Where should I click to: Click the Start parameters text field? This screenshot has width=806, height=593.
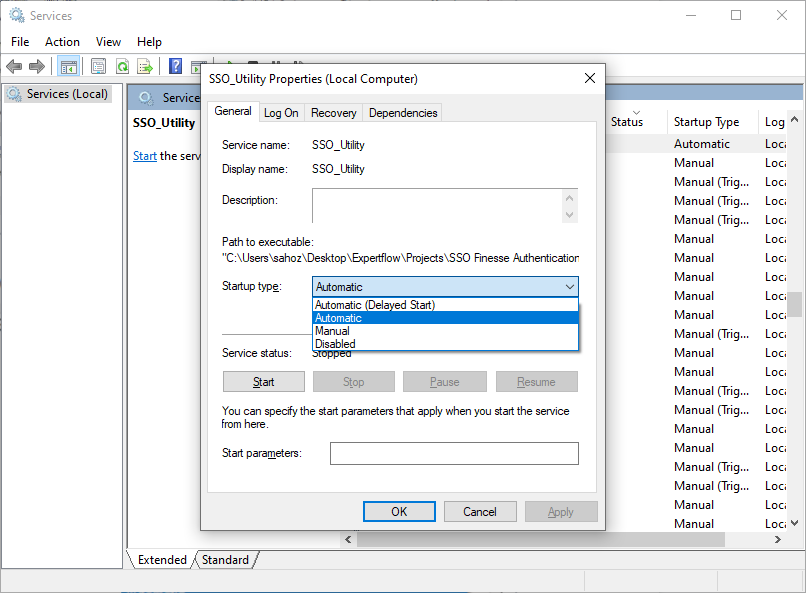tap(454, 454)
